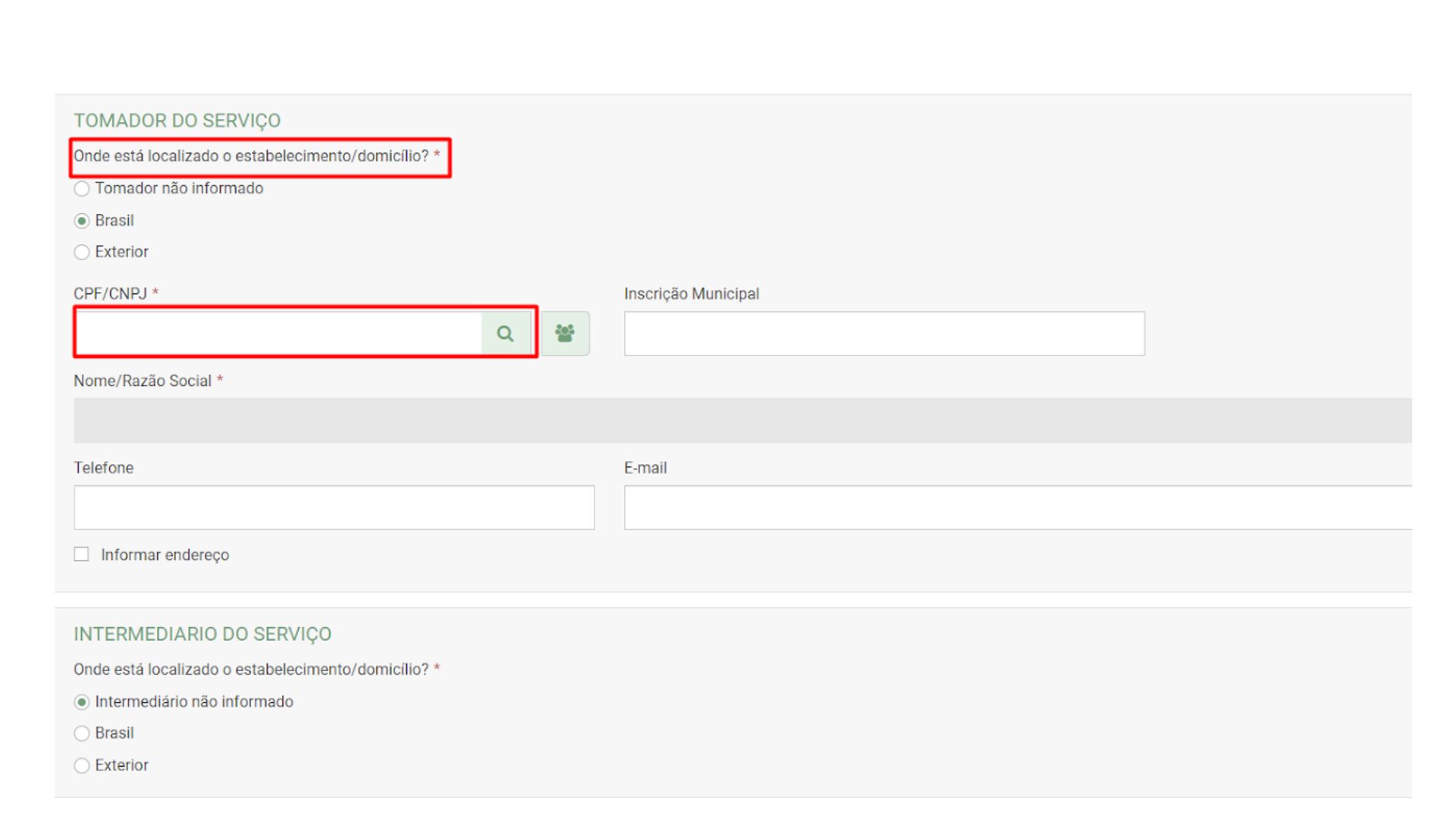Enable the Informar endereço checkbox
1456x819 pixels.
82,554
